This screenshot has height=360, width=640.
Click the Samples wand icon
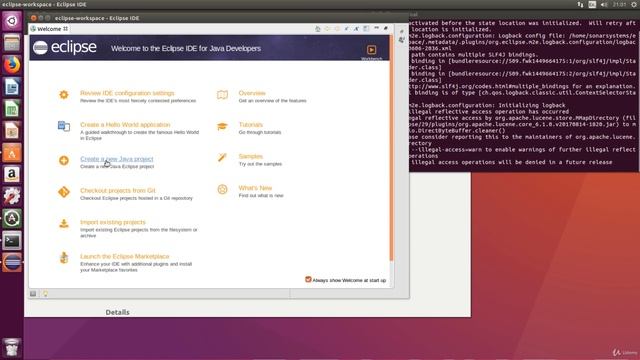[222, 158]
